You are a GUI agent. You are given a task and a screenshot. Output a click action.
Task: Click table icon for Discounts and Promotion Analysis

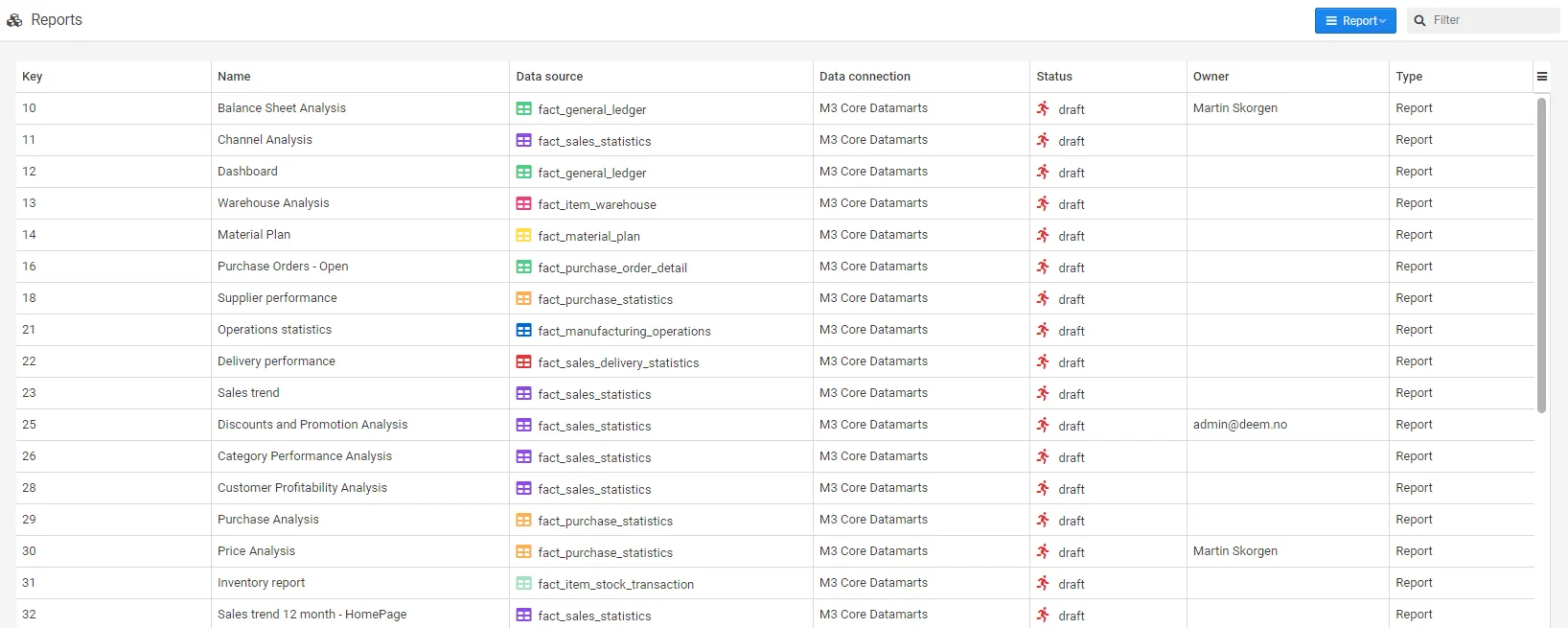point(523,426)
